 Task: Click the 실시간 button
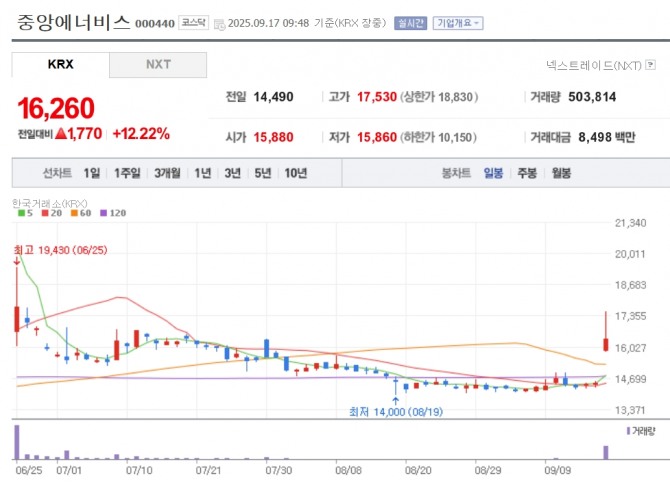[x=410, y=23]
